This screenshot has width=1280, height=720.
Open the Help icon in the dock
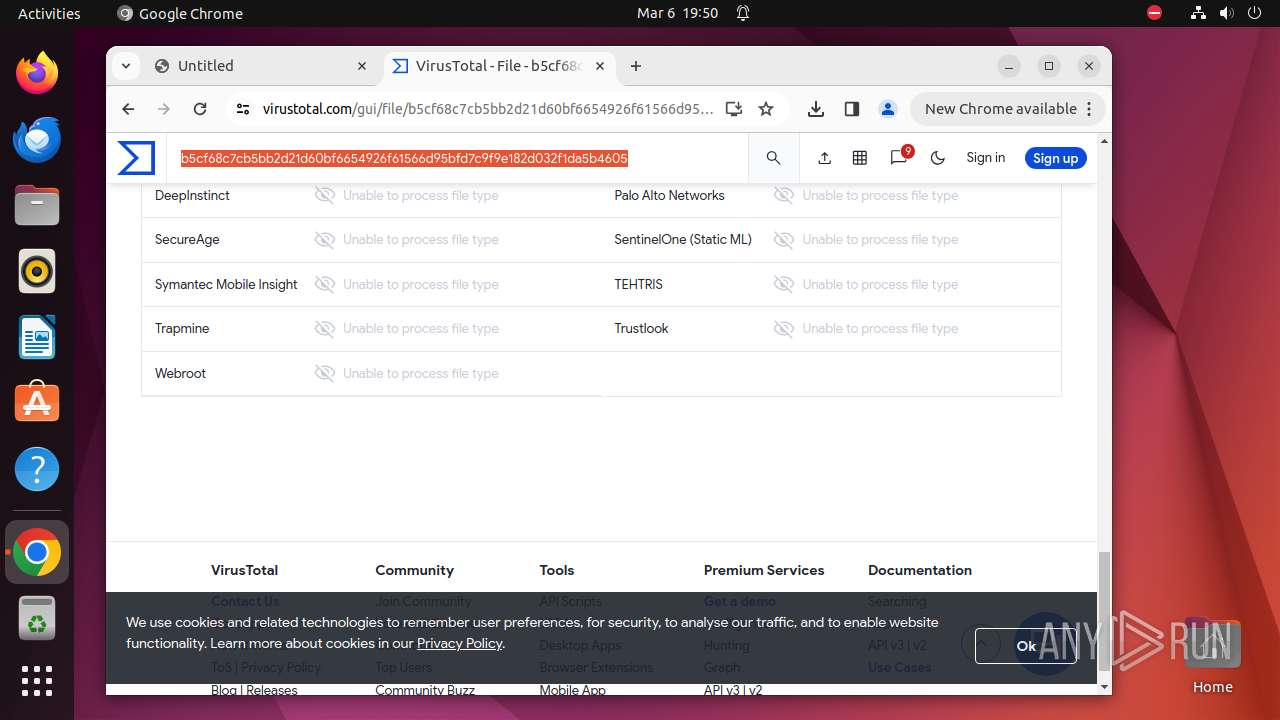[x=37, y=469]
